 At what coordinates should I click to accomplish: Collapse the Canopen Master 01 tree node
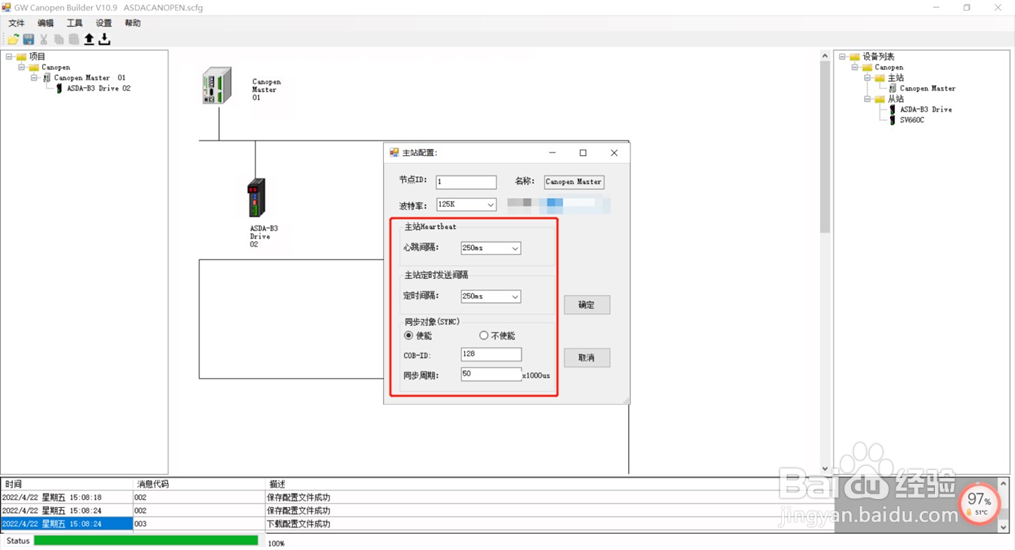pos(34,78)
